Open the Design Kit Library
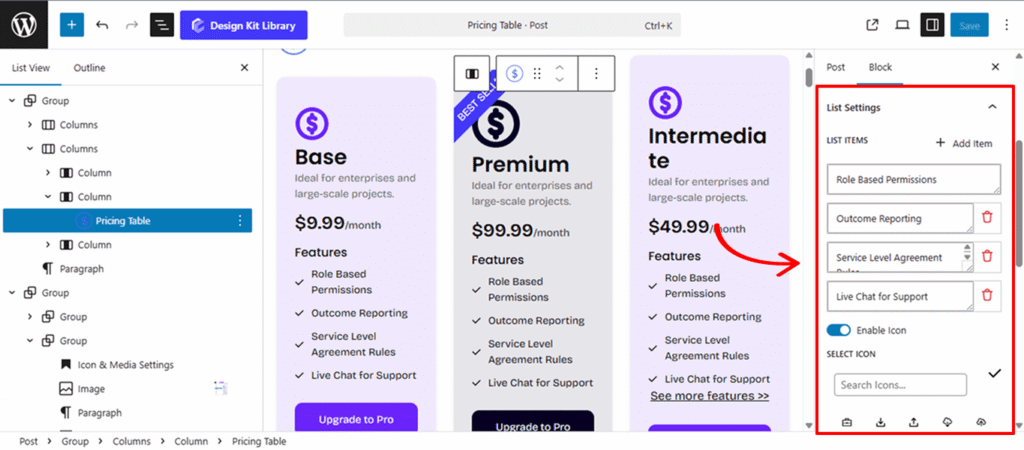 pyautogui.click(x=244, y=25)
